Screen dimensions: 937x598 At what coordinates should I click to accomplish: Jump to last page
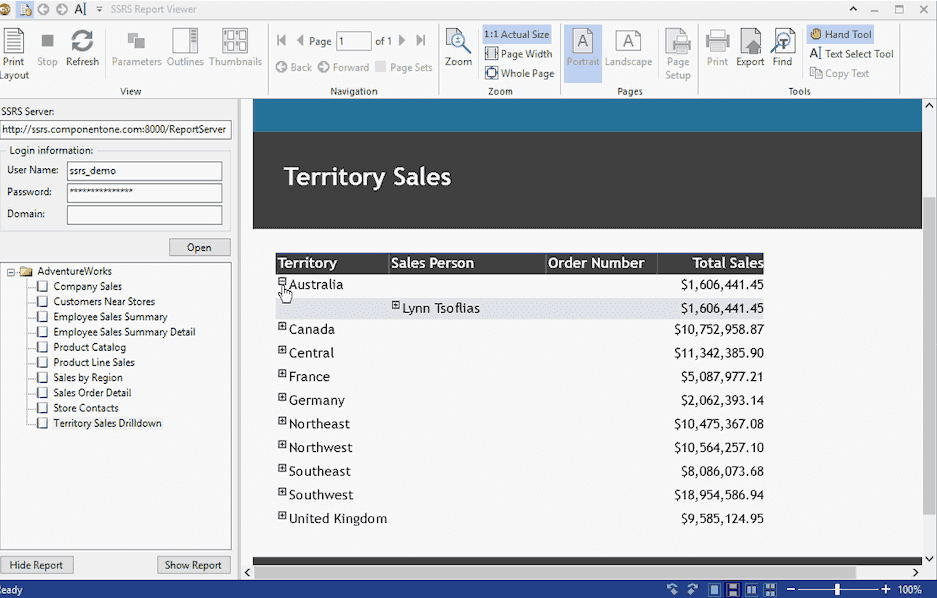[421, 41]
